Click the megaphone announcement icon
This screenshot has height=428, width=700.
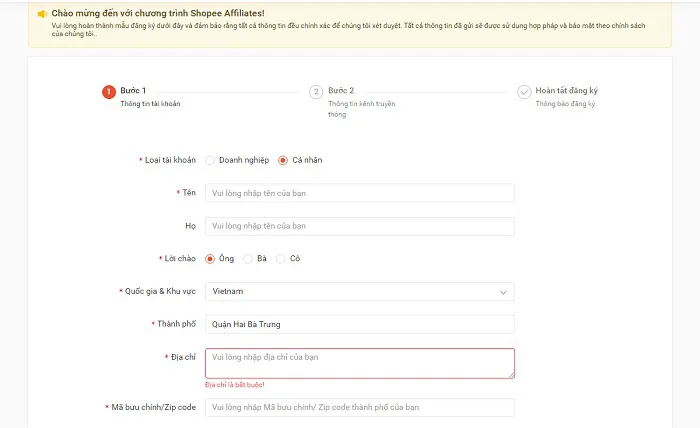(x=42, y=14)
